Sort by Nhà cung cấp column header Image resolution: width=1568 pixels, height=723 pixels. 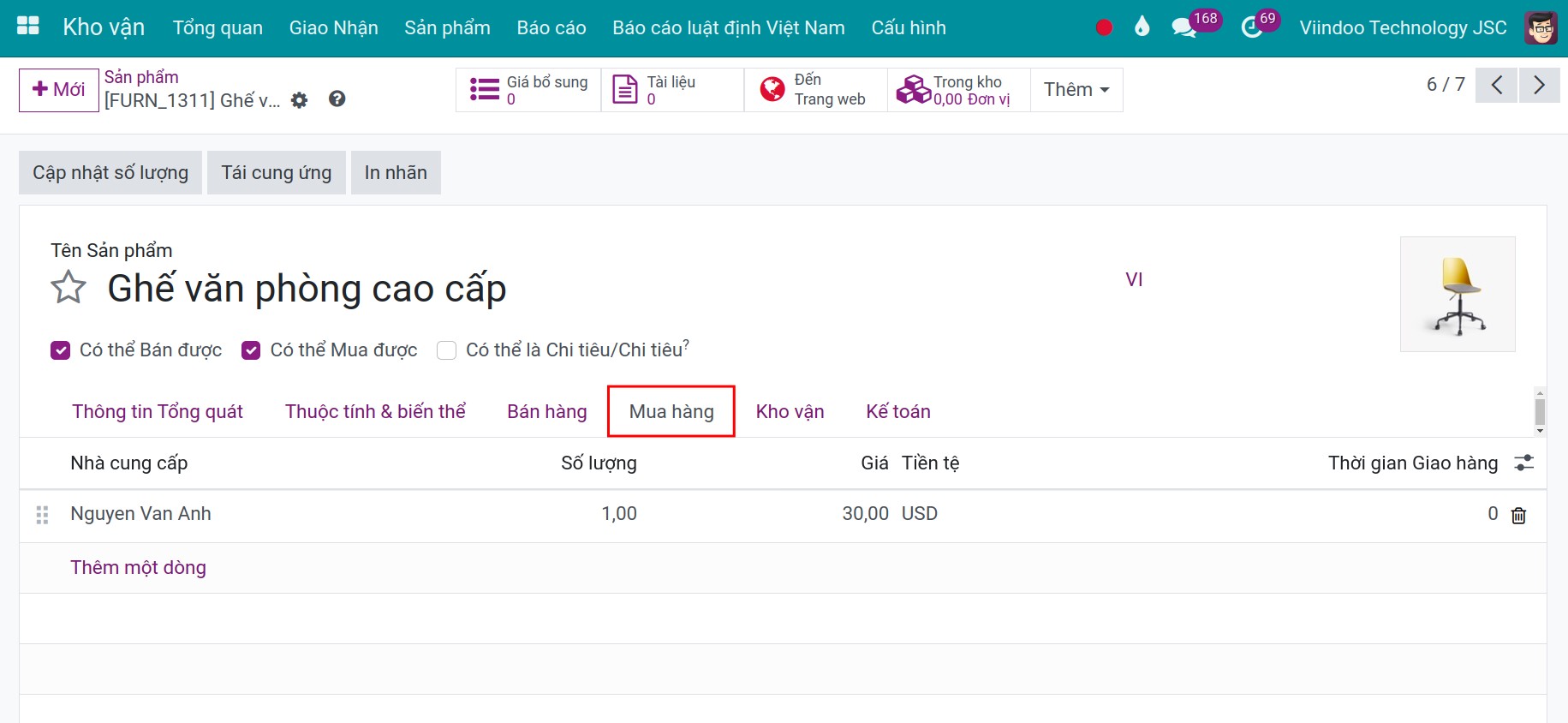pyautogui.click(x=128, y=463)
